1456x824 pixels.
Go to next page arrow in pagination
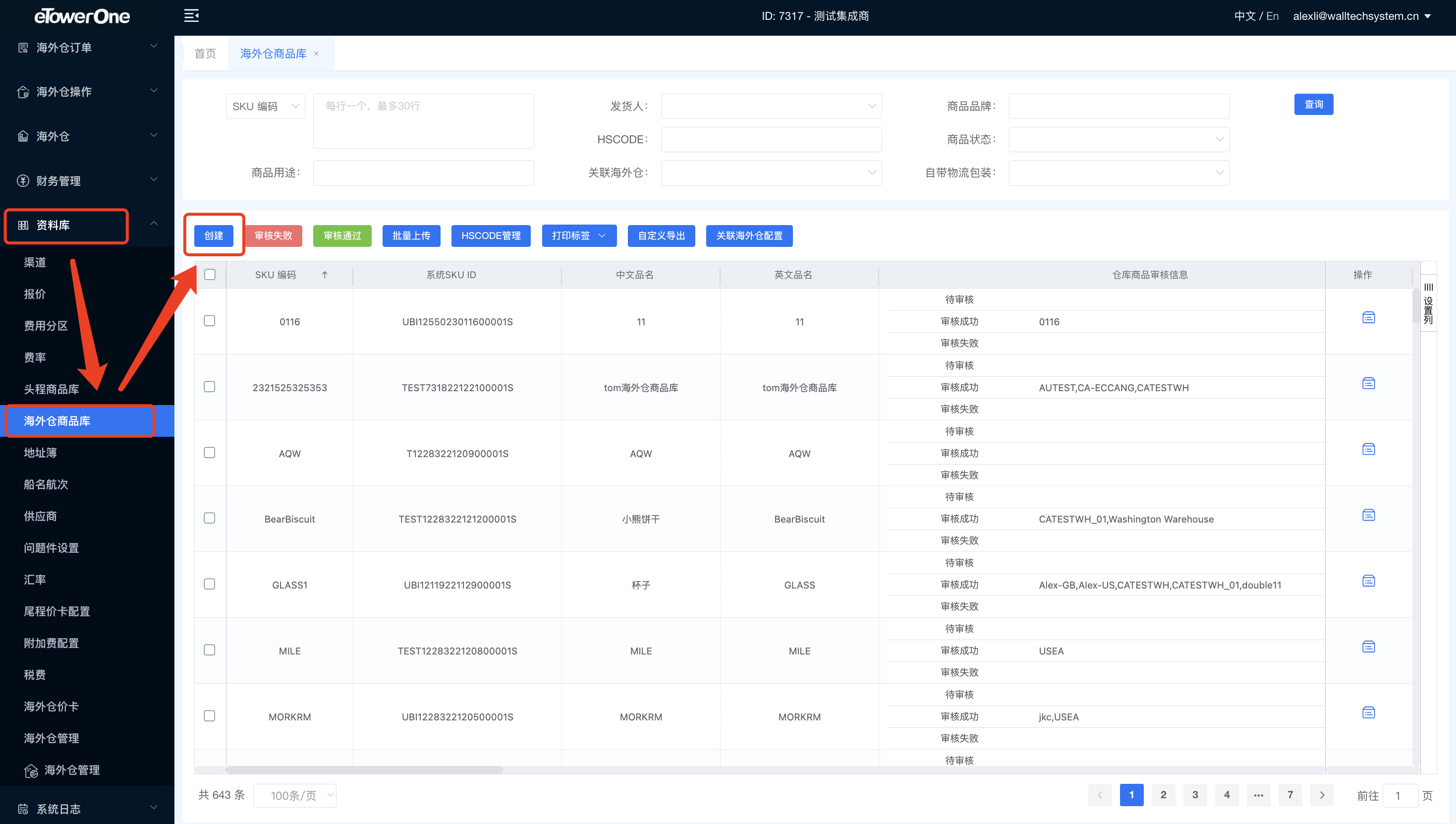1322,795
